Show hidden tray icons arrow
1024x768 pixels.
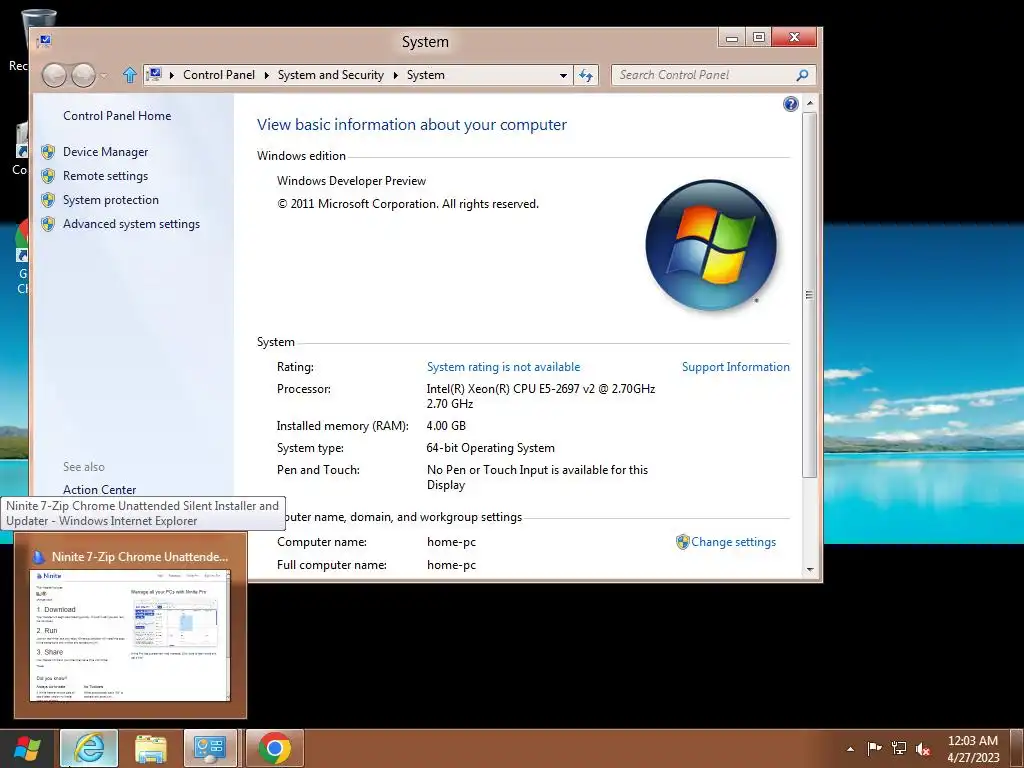(x=850, y=749)
